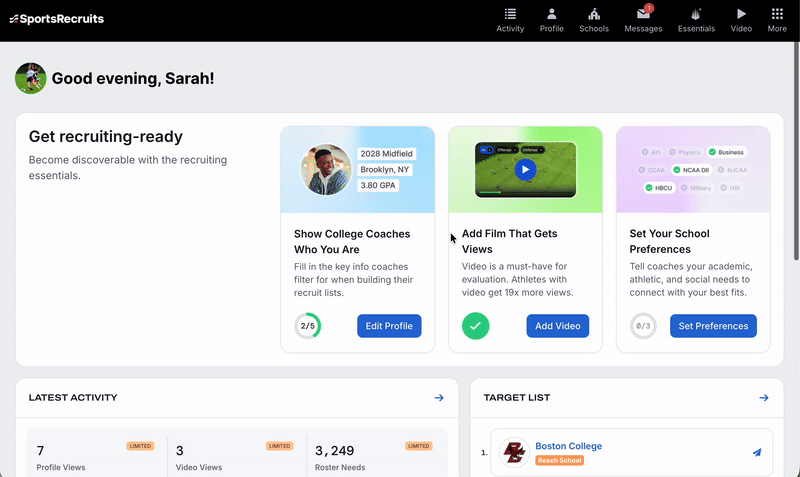The width and height of the screenshot is (800, 477).
Task: Click the 2/5 profile progress ring
Action: 308,326
